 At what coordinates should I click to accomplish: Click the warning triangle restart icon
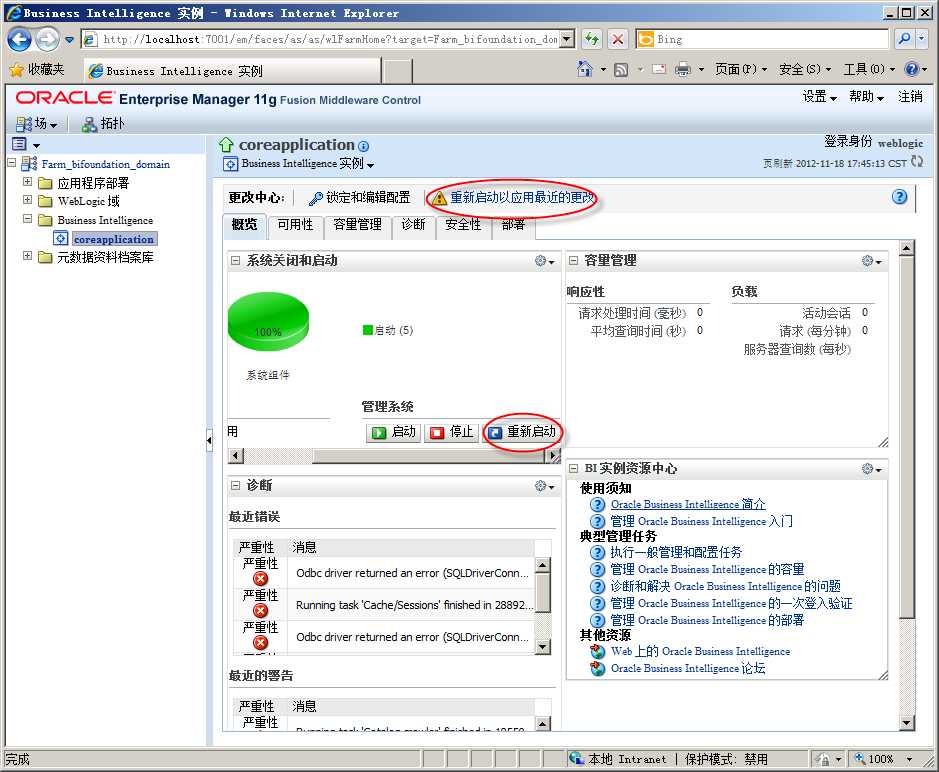pyautogui.click(x=440, y=198)
